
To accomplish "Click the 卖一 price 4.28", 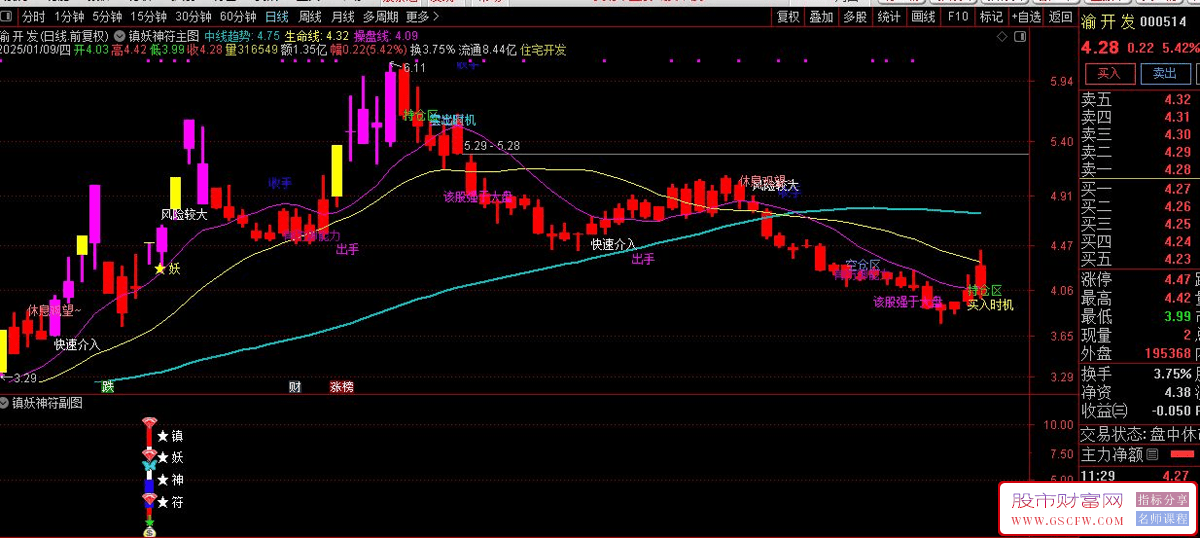I will click(1177, 169).
